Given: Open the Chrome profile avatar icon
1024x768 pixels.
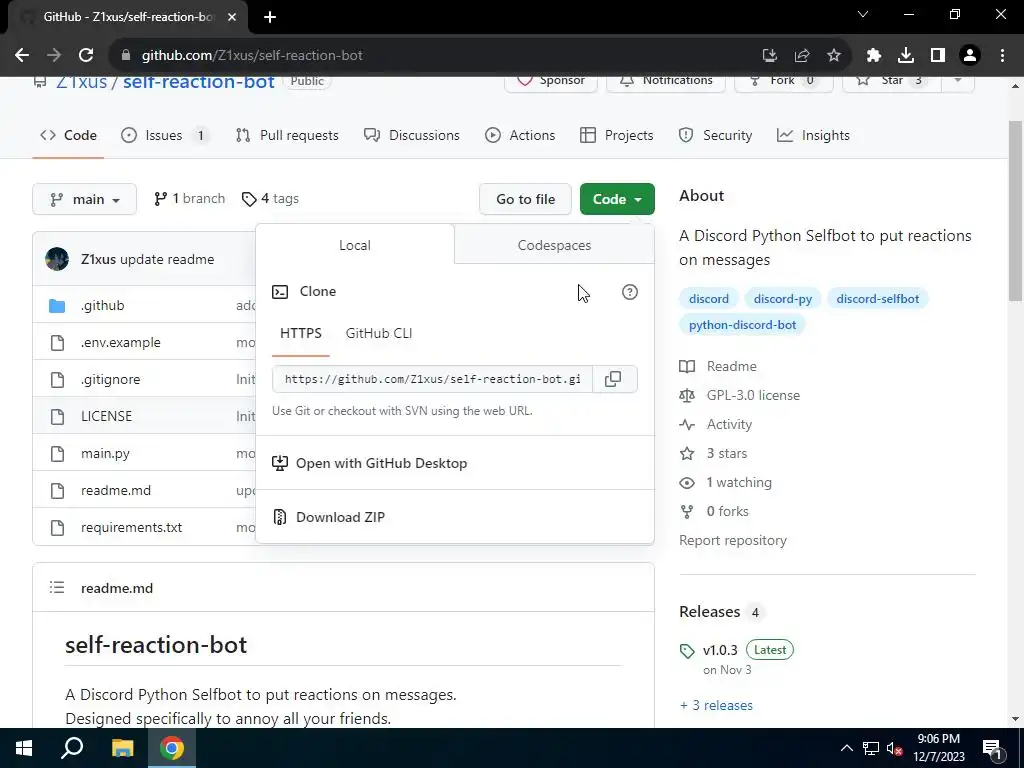Looking at the screenshot, I should tap(970, 56).
